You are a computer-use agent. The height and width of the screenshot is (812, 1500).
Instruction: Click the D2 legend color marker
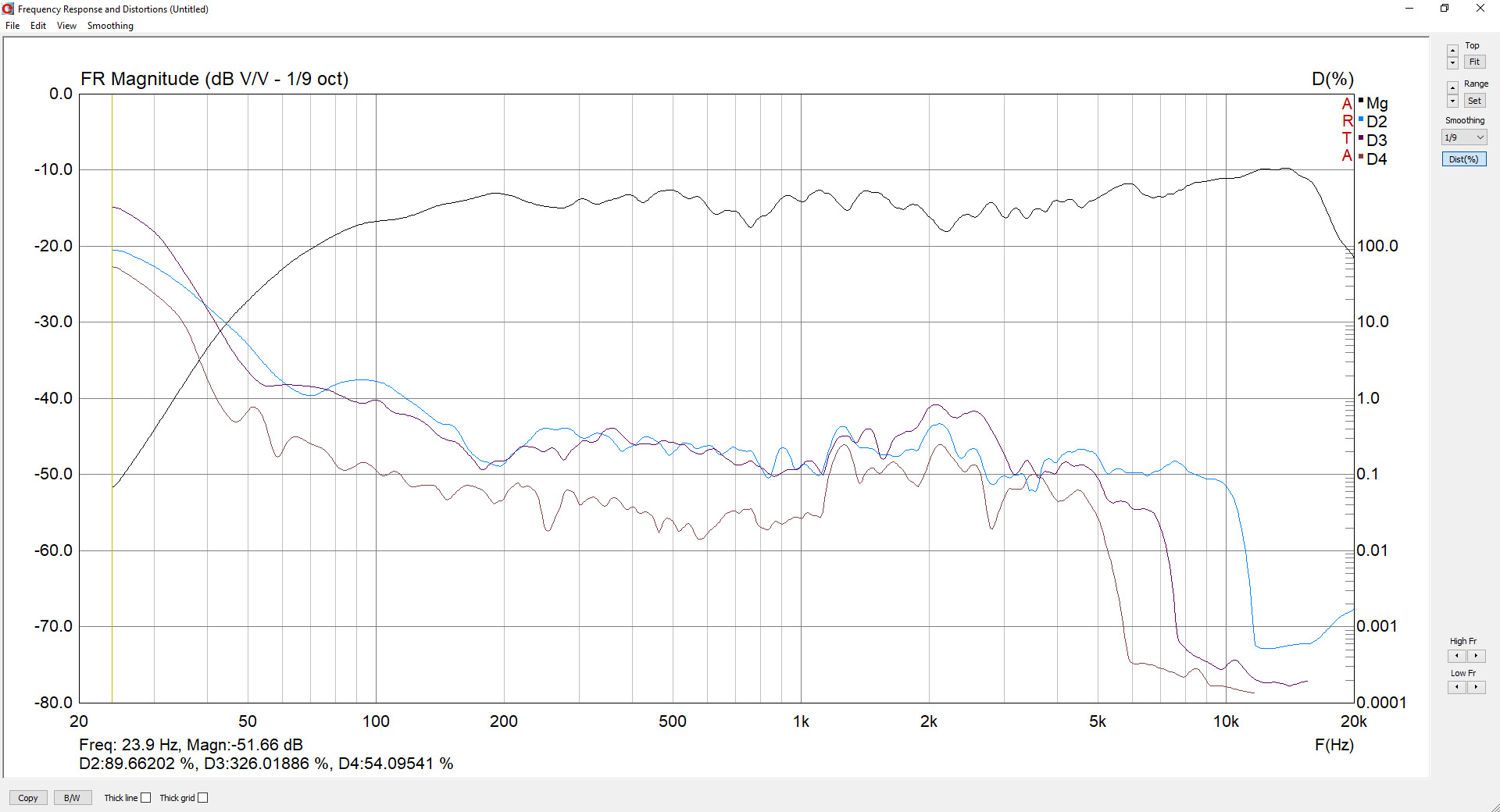pyautogui.click(x=1361, y=119)
